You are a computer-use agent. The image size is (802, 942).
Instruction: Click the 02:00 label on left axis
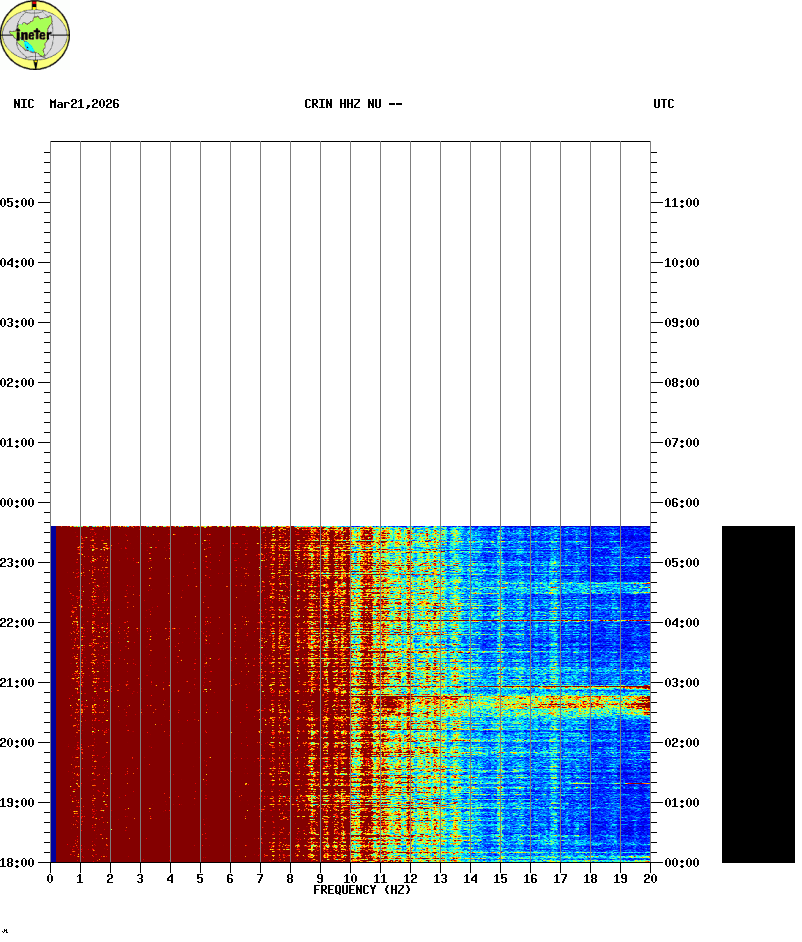(18, 383)
